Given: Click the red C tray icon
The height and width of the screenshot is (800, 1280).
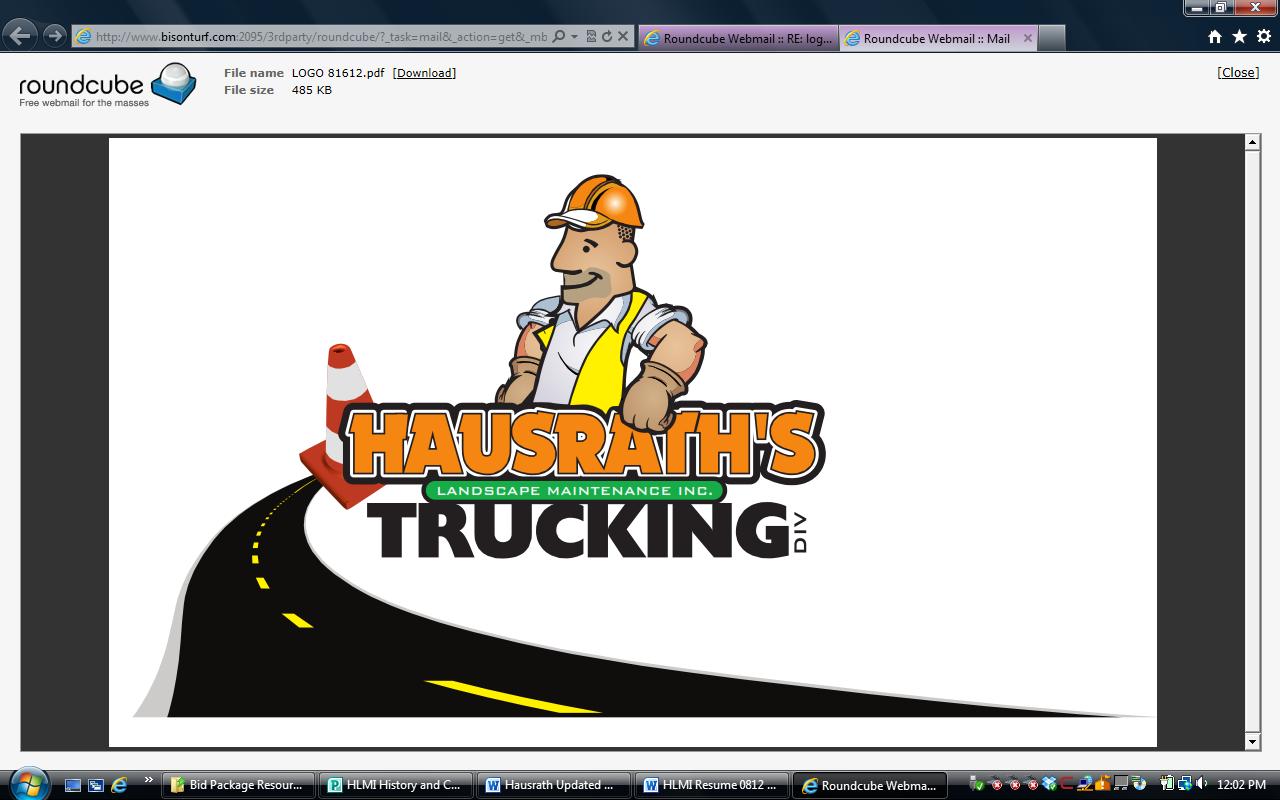Looking at the screenshot, I should 1067,784.
